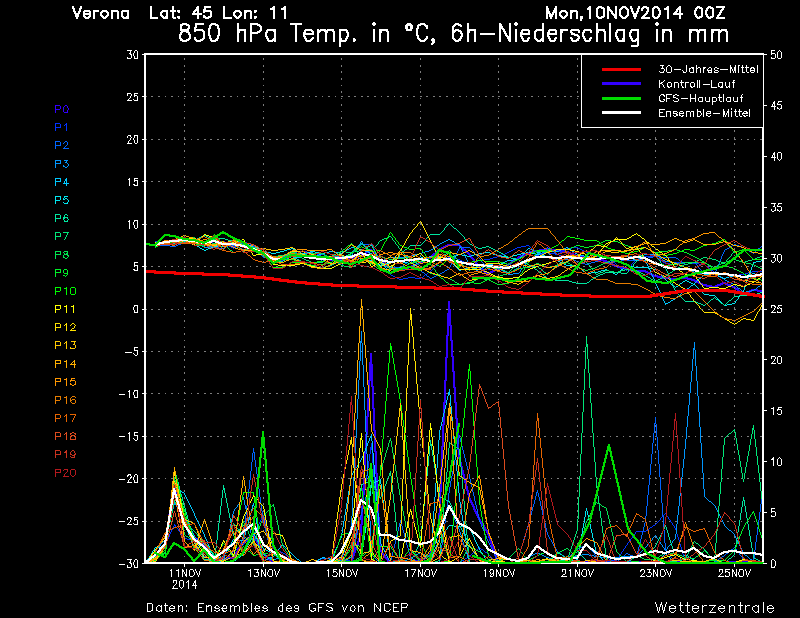The height and width of the screenshot is (618, 800).
Task: Click ensemble member label P10
Action: (65, 291)
